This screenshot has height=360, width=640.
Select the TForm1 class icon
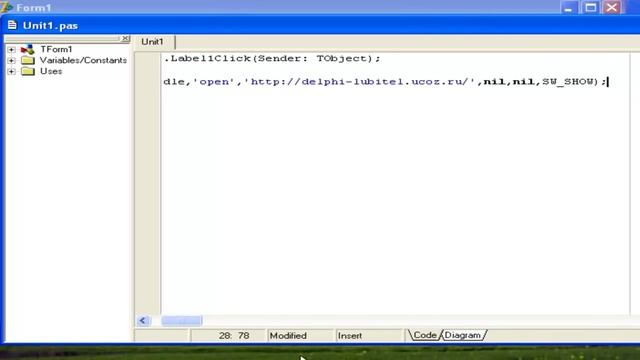point(27,49)
